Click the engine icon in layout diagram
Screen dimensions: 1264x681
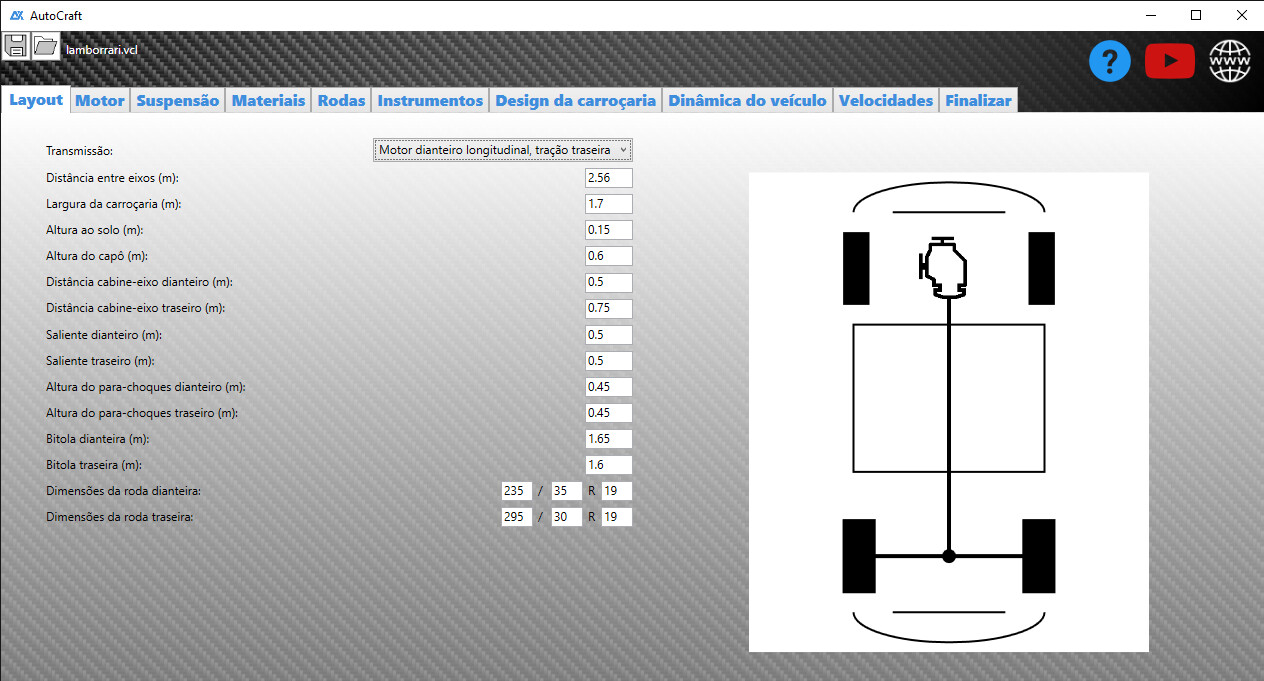click(x=944, y=268)
